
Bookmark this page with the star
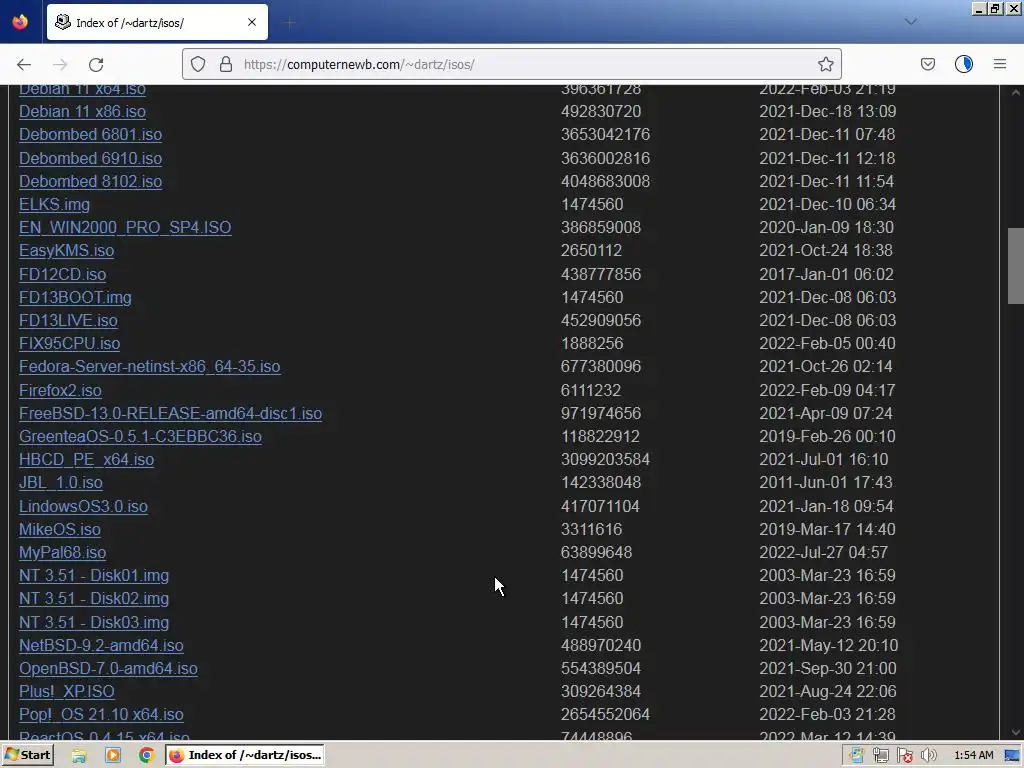(825, 64)
